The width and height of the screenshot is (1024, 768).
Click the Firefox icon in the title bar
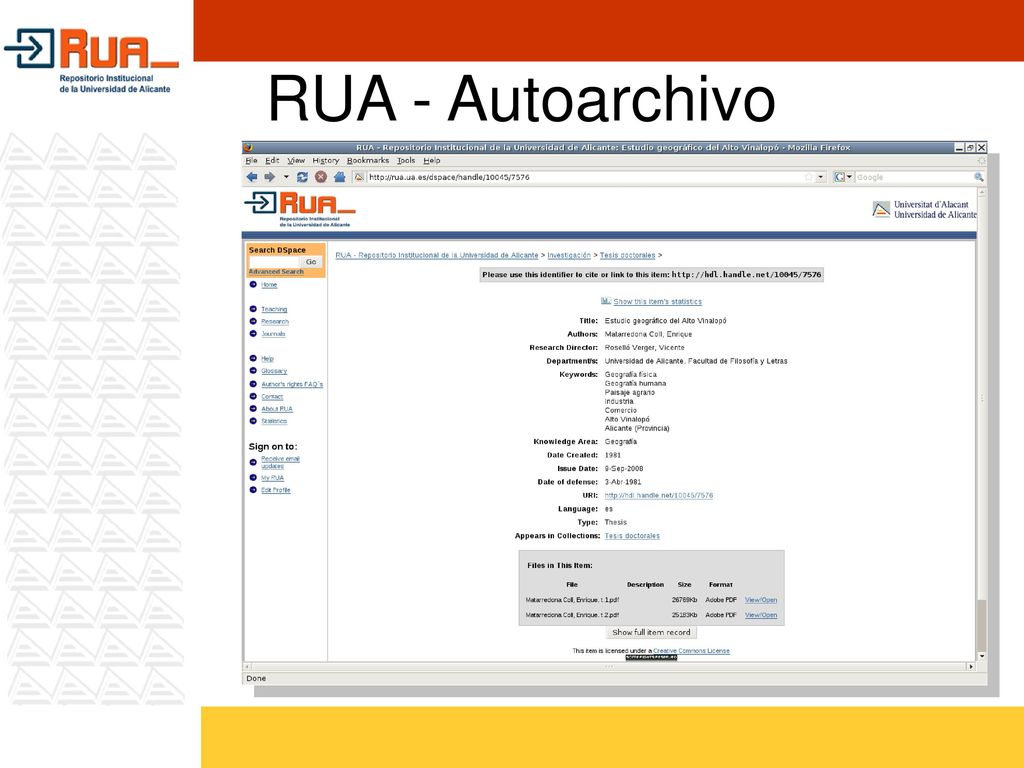pyautogui.click(x=248, y=148)
